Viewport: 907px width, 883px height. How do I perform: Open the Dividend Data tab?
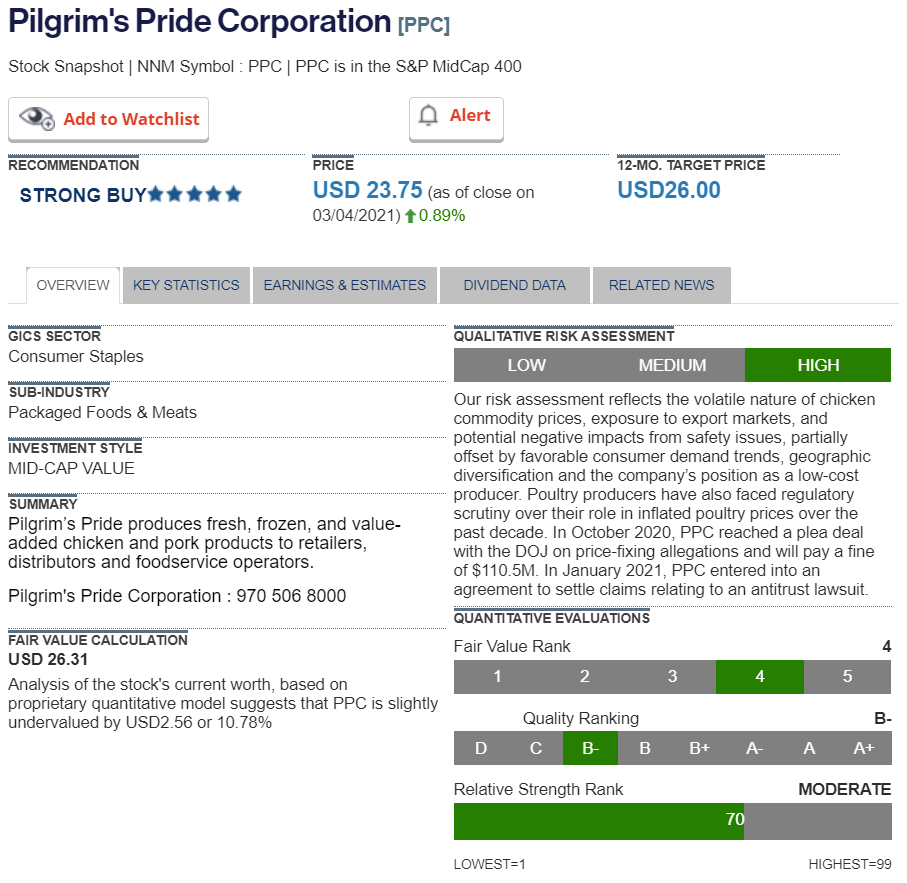(515, 285)
